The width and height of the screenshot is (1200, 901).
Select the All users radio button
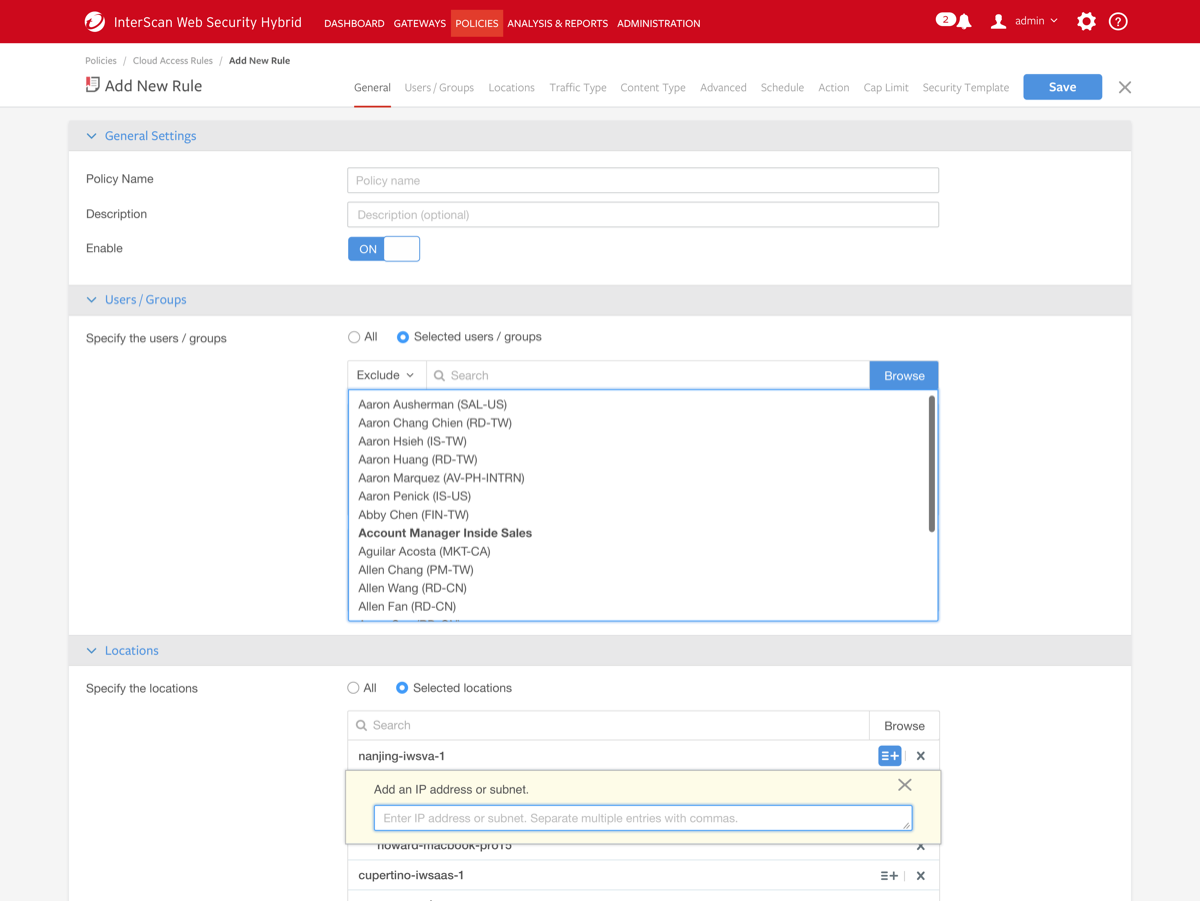pos(354,337)
